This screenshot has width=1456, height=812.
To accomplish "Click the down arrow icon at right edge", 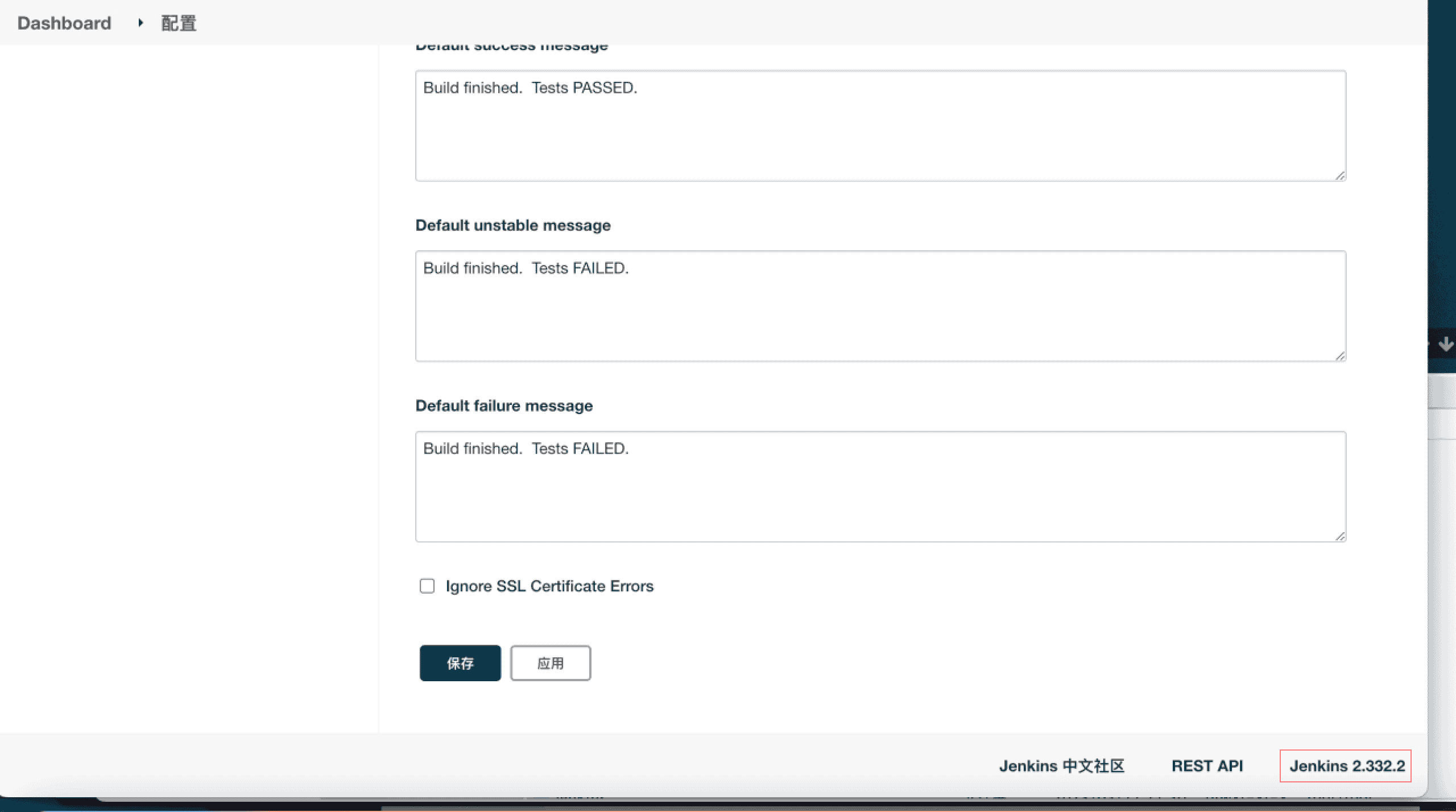I will pyautogui.click(x=1445, y=344).
